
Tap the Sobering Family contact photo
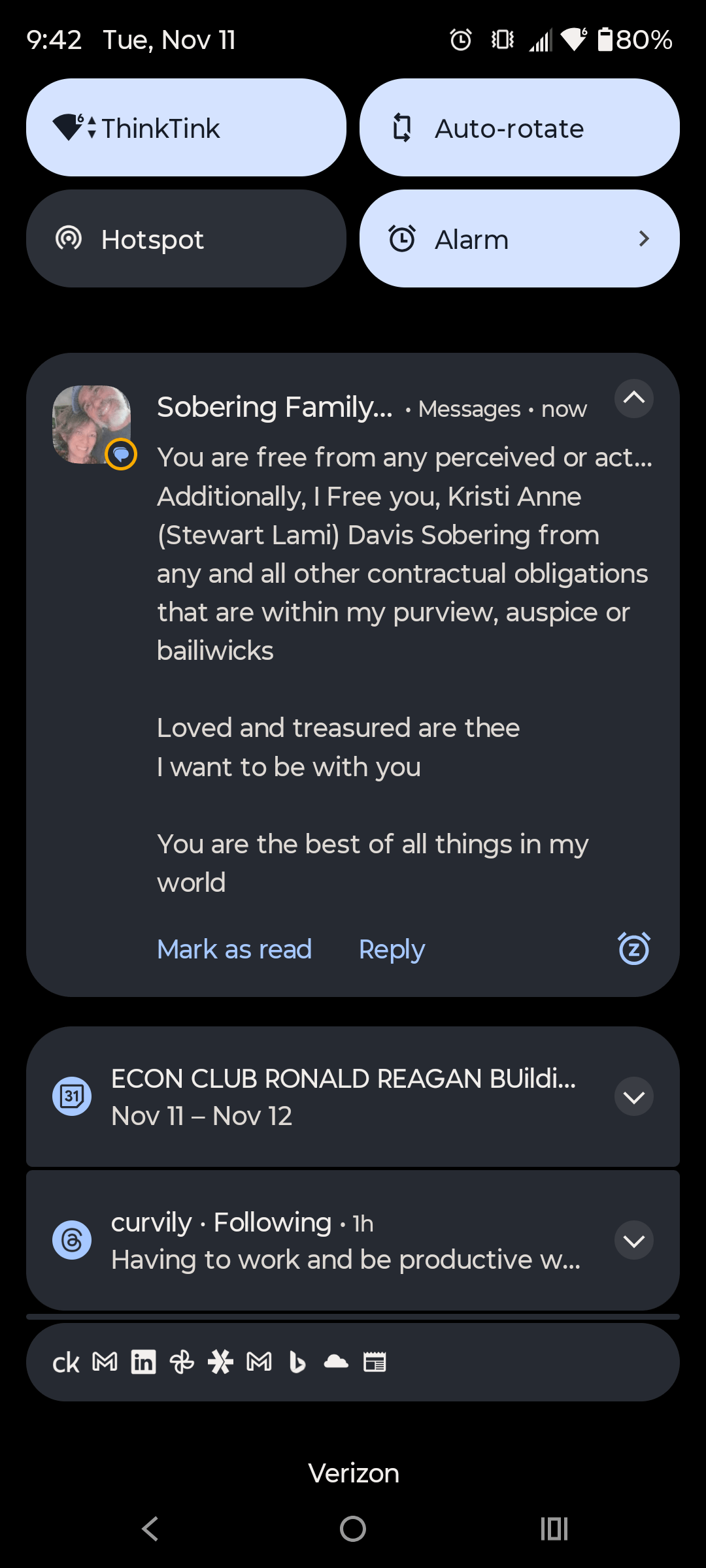click(x=92, y=425)
